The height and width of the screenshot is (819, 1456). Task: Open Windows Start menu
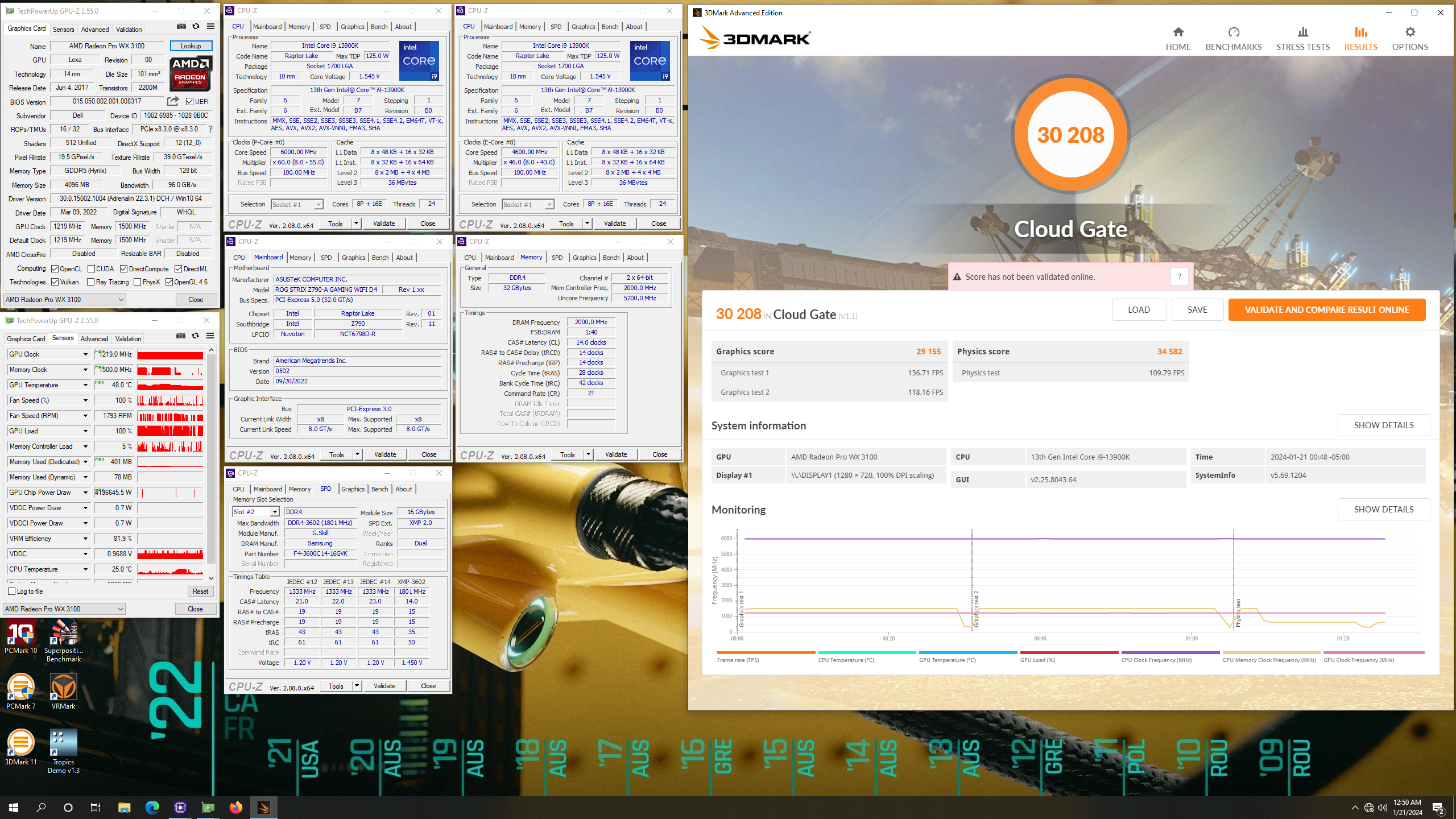[x=14, y=807]
